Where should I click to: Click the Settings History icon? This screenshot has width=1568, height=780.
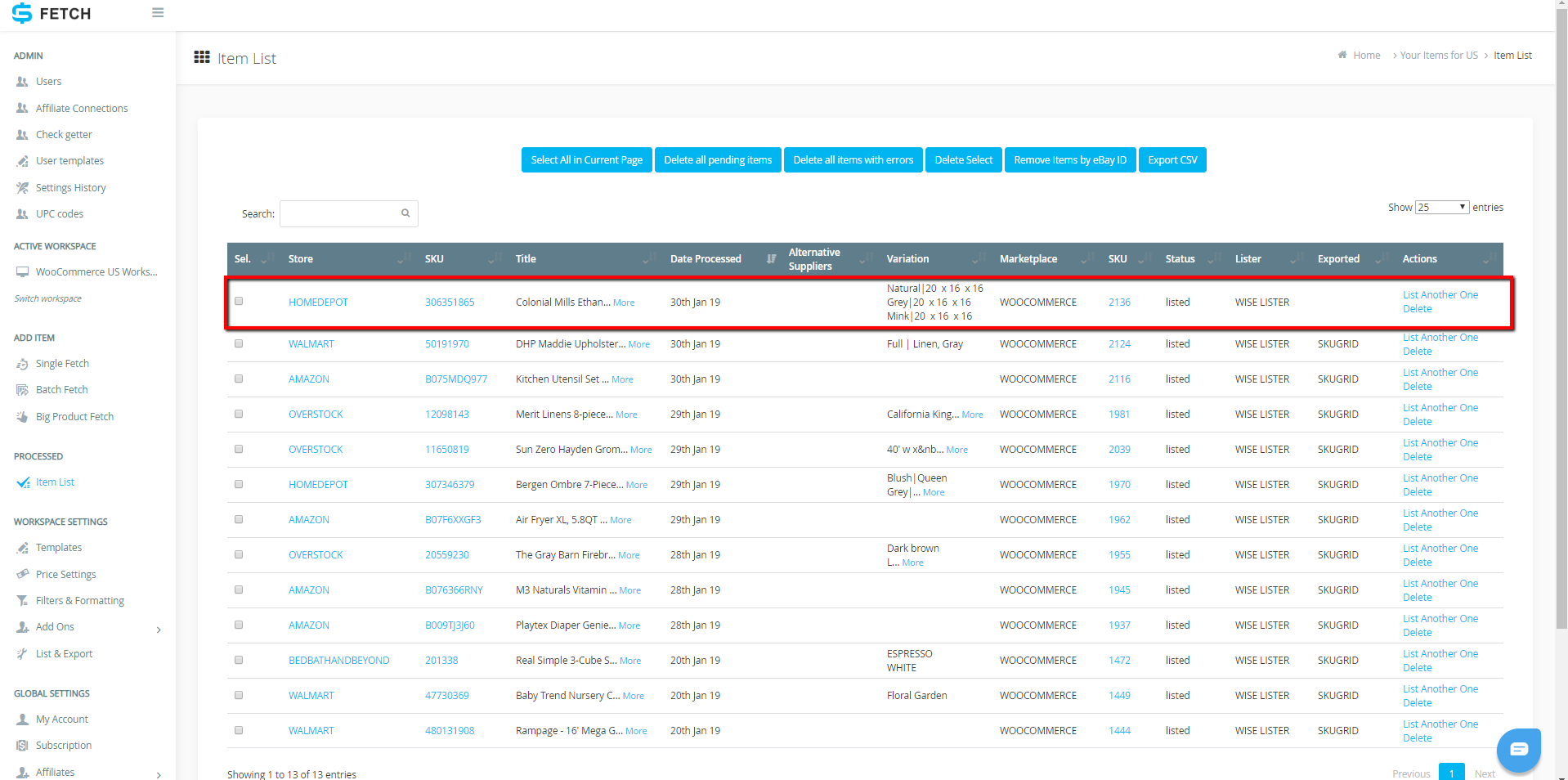(x=22, y=188)
